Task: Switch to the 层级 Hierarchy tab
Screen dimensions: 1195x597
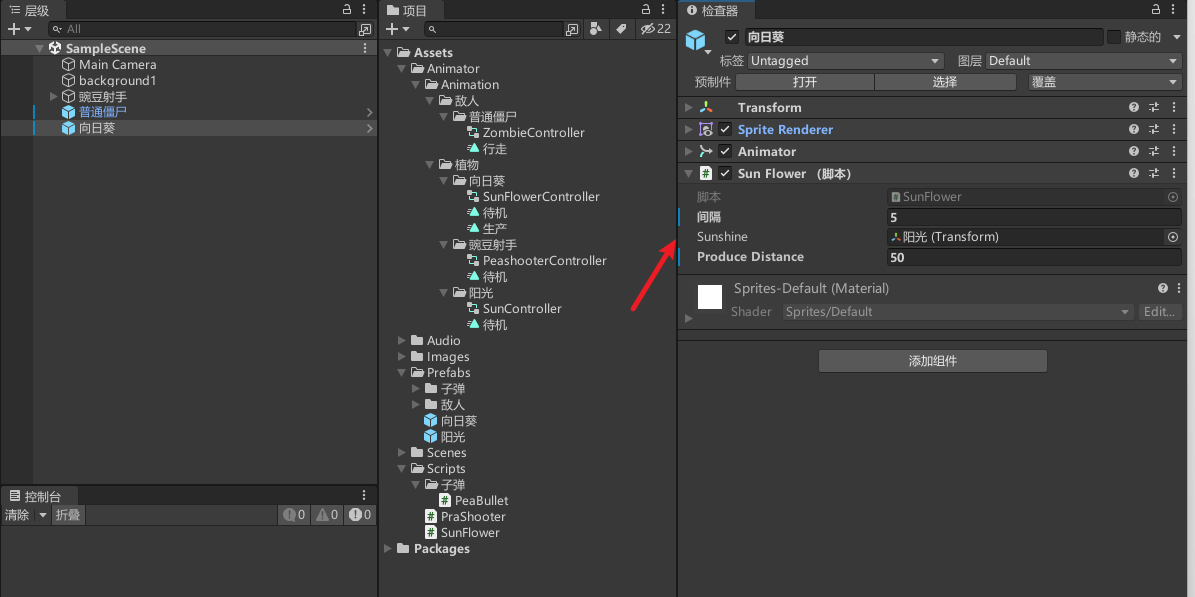Action: (30, 10)
